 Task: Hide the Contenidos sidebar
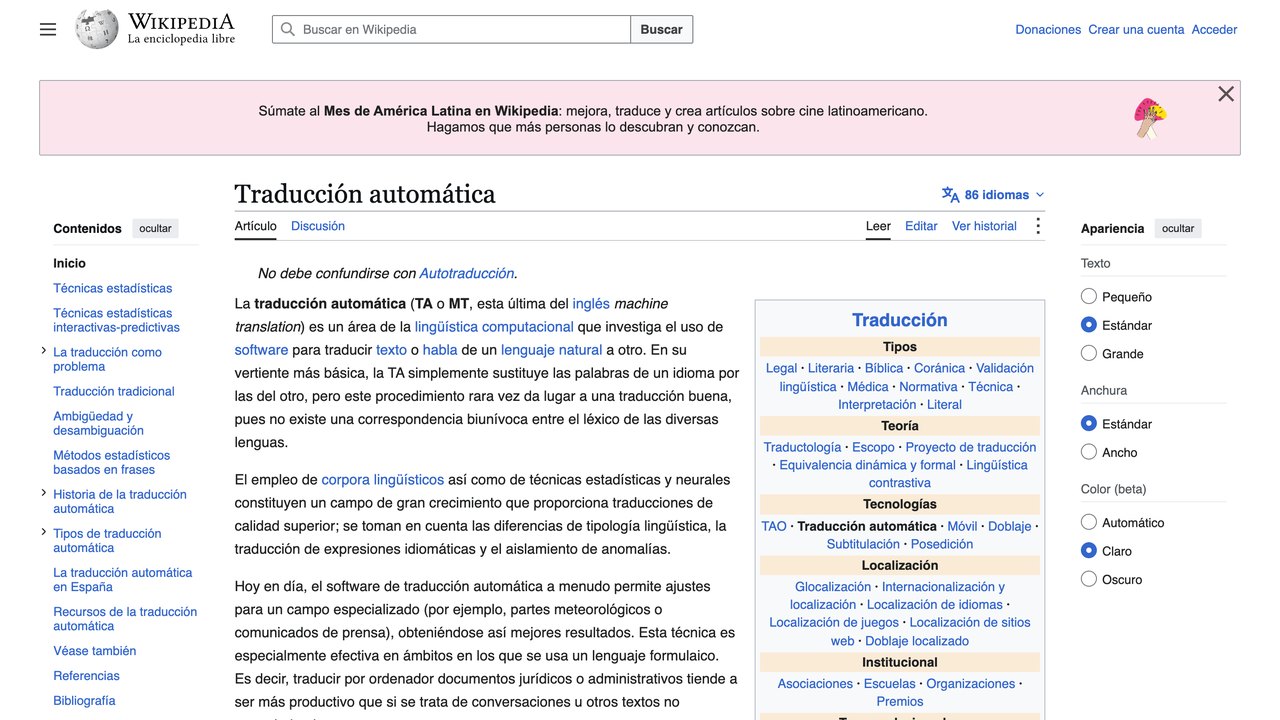tap(155, 228)
